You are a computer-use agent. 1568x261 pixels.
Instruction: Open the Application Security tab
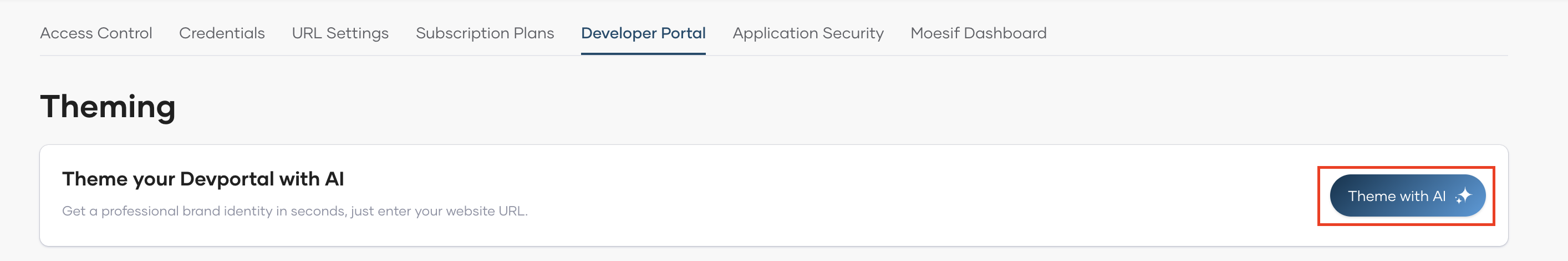pyautogui.click(x=808, y=33)
